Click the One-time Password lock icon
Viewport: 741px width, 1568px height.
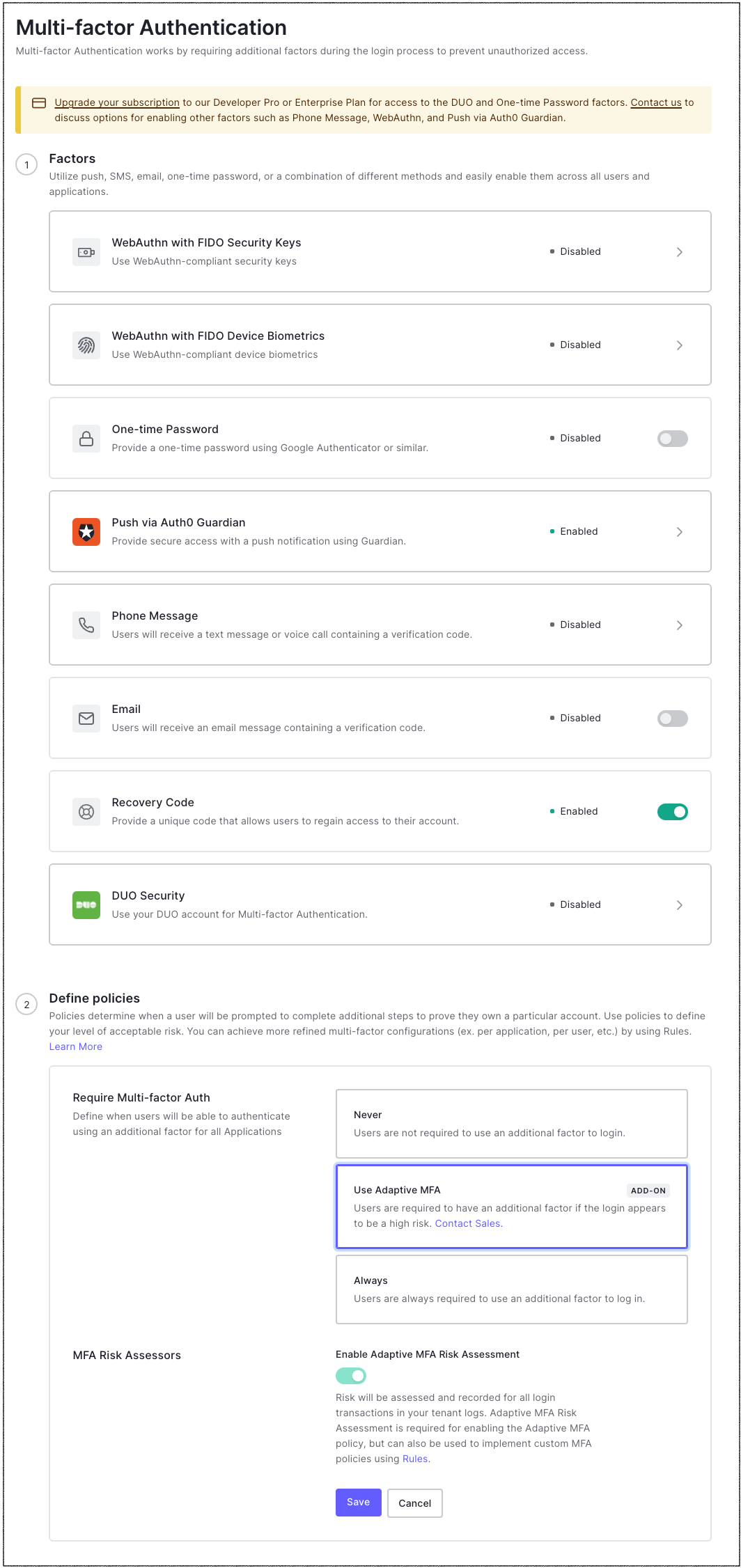click(x=86, y=439)
